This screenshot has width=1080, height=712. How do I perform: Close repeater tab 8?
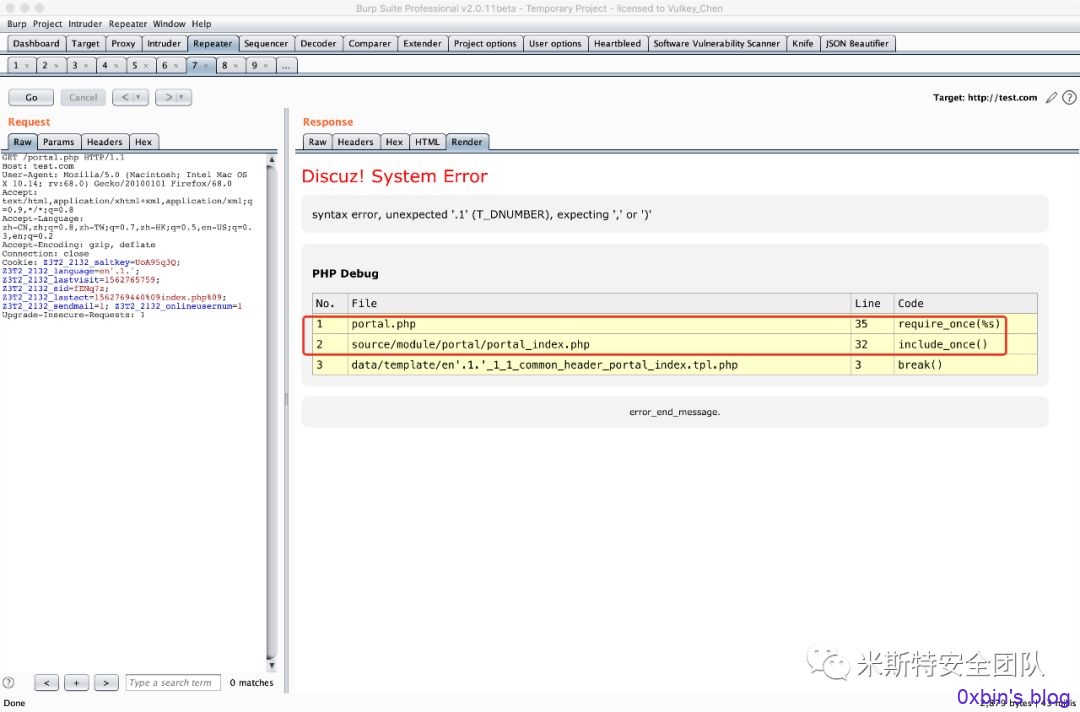click(x=236, y=65)
